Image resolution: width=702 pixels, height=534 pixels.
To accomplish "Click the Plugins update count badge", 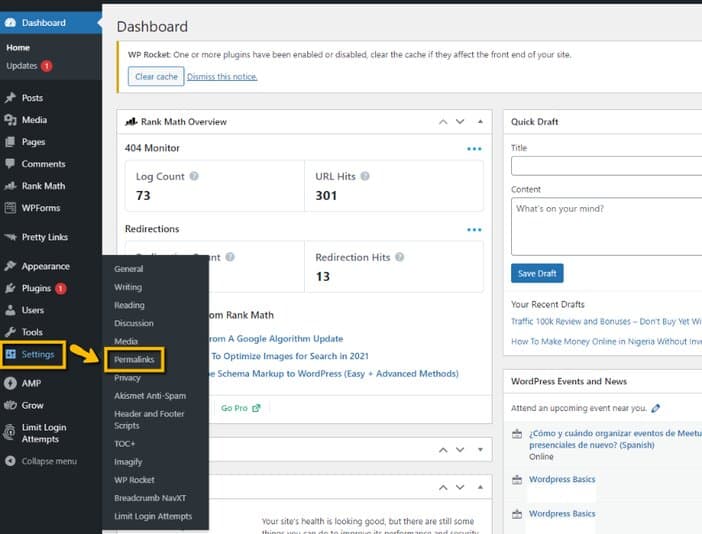I will 61,289.
